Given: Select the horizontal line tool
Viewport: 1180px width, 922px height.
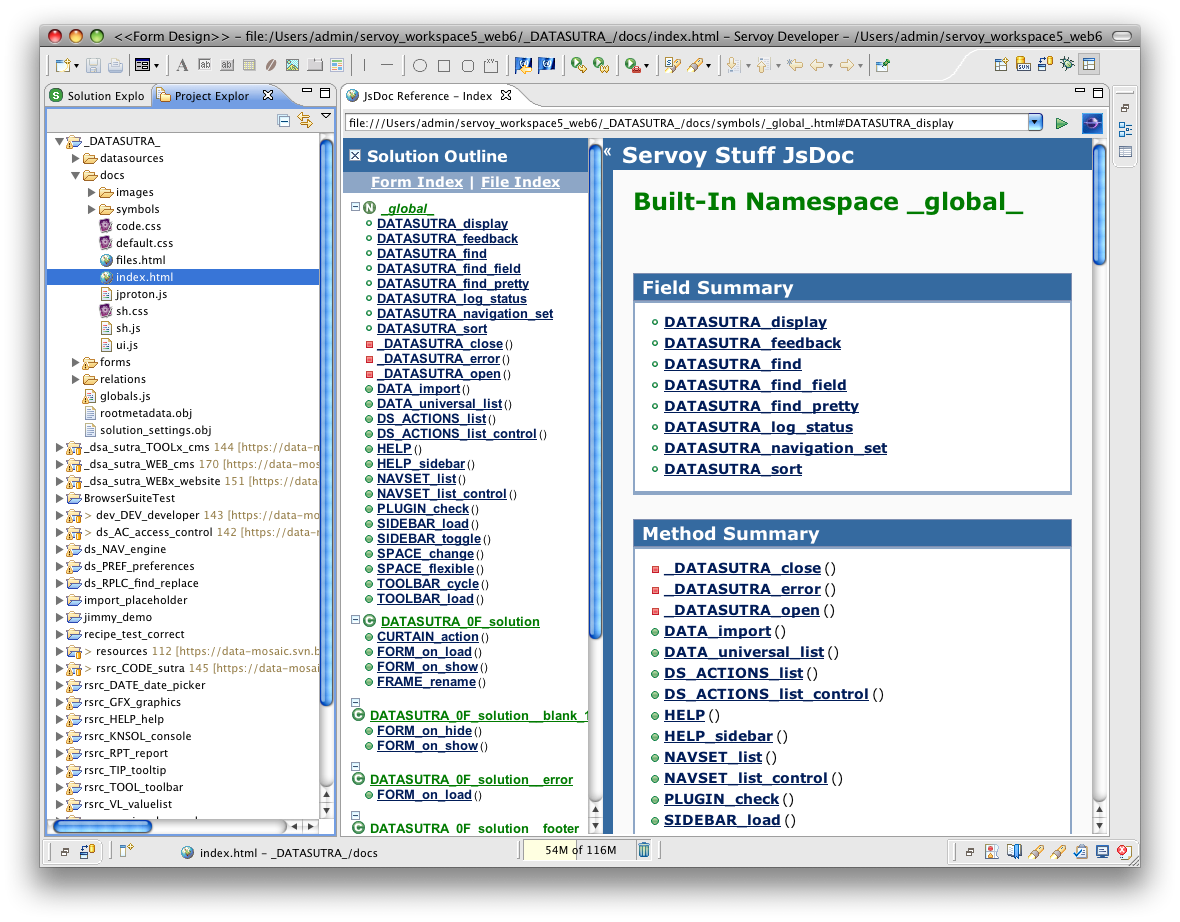Looking at the screenshot, I should (x=387, y=65).
